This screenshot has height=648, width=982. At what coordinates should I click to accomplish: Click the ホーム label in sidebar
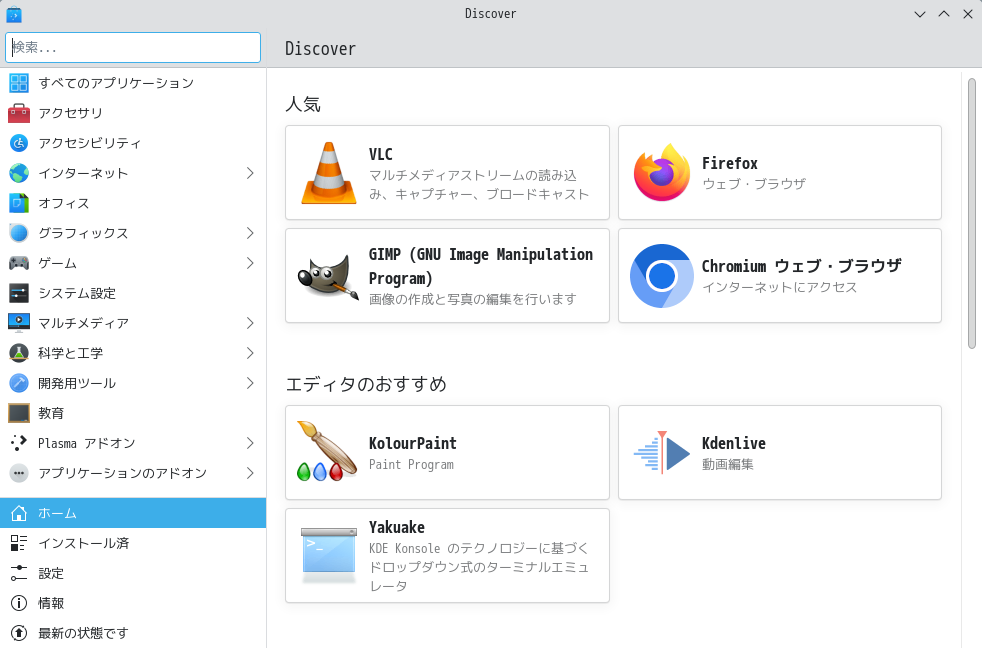pos(58,513)
